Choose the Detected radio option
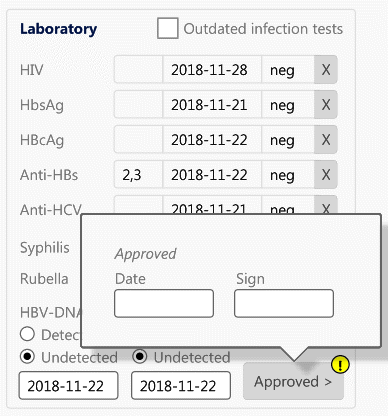 point(27,334)
